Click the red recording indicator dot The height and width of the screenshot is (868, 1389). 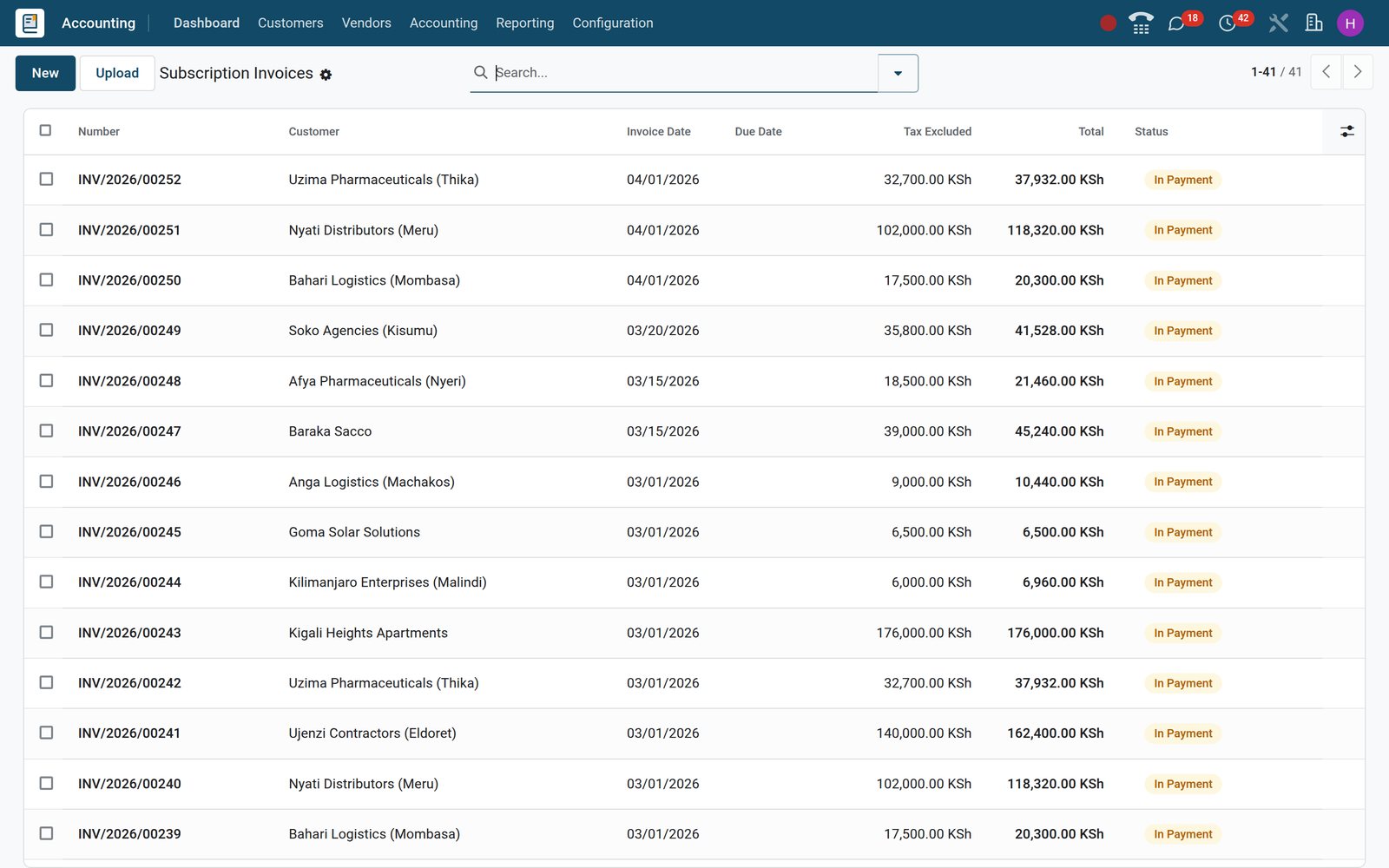[x=1108, y=23]
